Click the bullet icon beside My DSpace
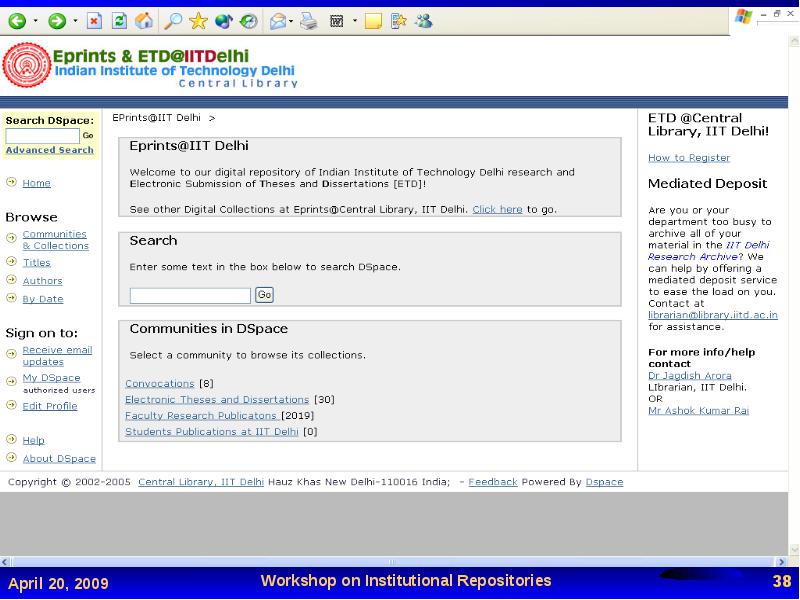This screenshot has height=600, width=800. 11,381
